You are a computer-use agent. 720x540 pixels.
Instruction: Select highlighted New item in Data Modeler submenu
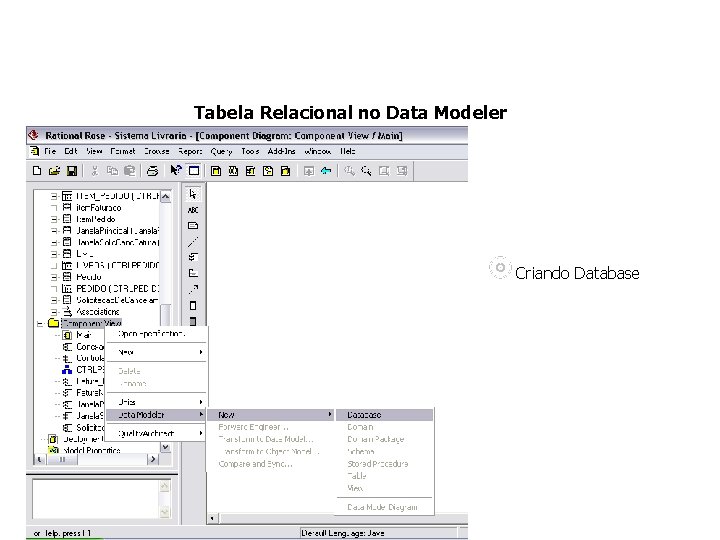click(270, 415)
